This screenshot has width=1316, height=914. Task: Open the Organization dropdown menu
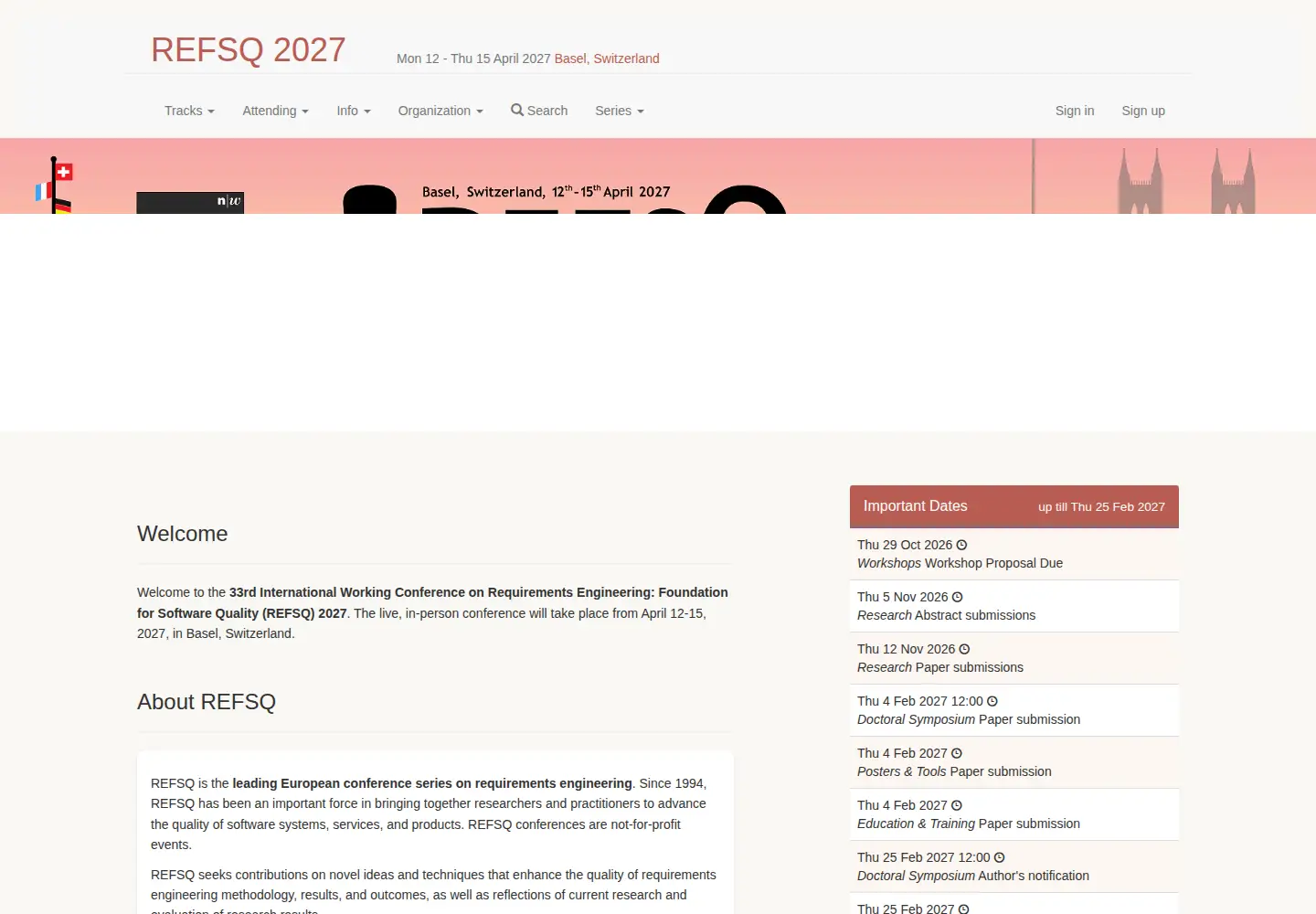440,111
